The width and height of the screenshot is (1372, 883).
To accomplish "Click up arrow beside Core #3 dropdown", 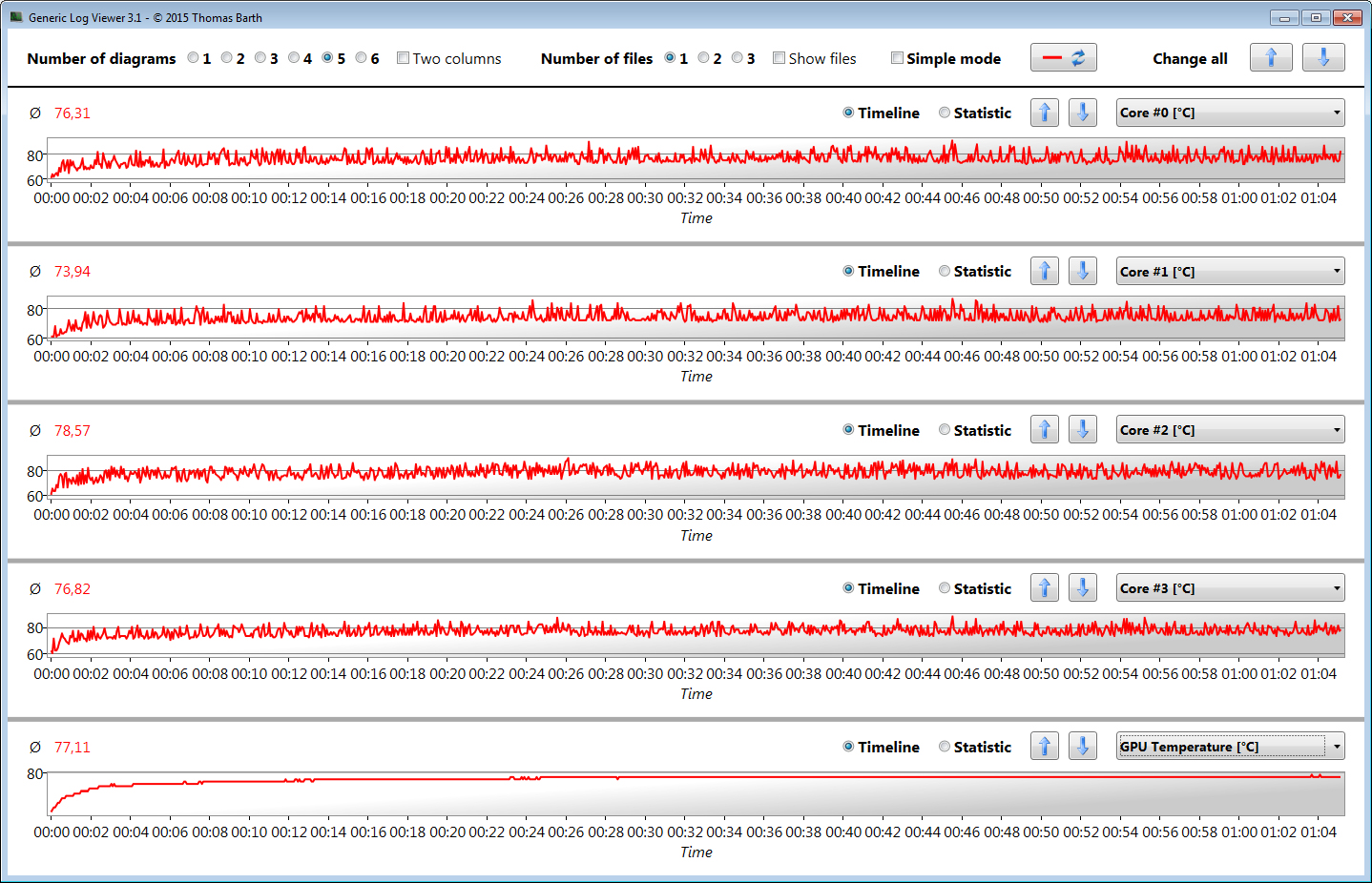I will (x=1045, y=588).
